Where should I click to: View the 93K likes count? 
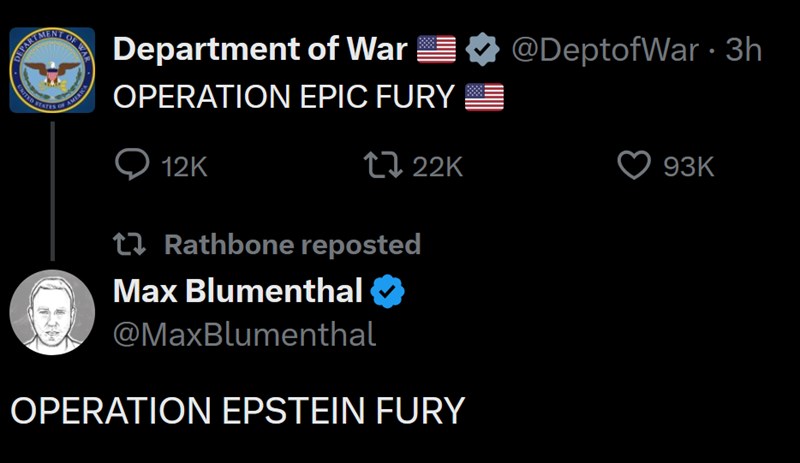click(689, 166)
